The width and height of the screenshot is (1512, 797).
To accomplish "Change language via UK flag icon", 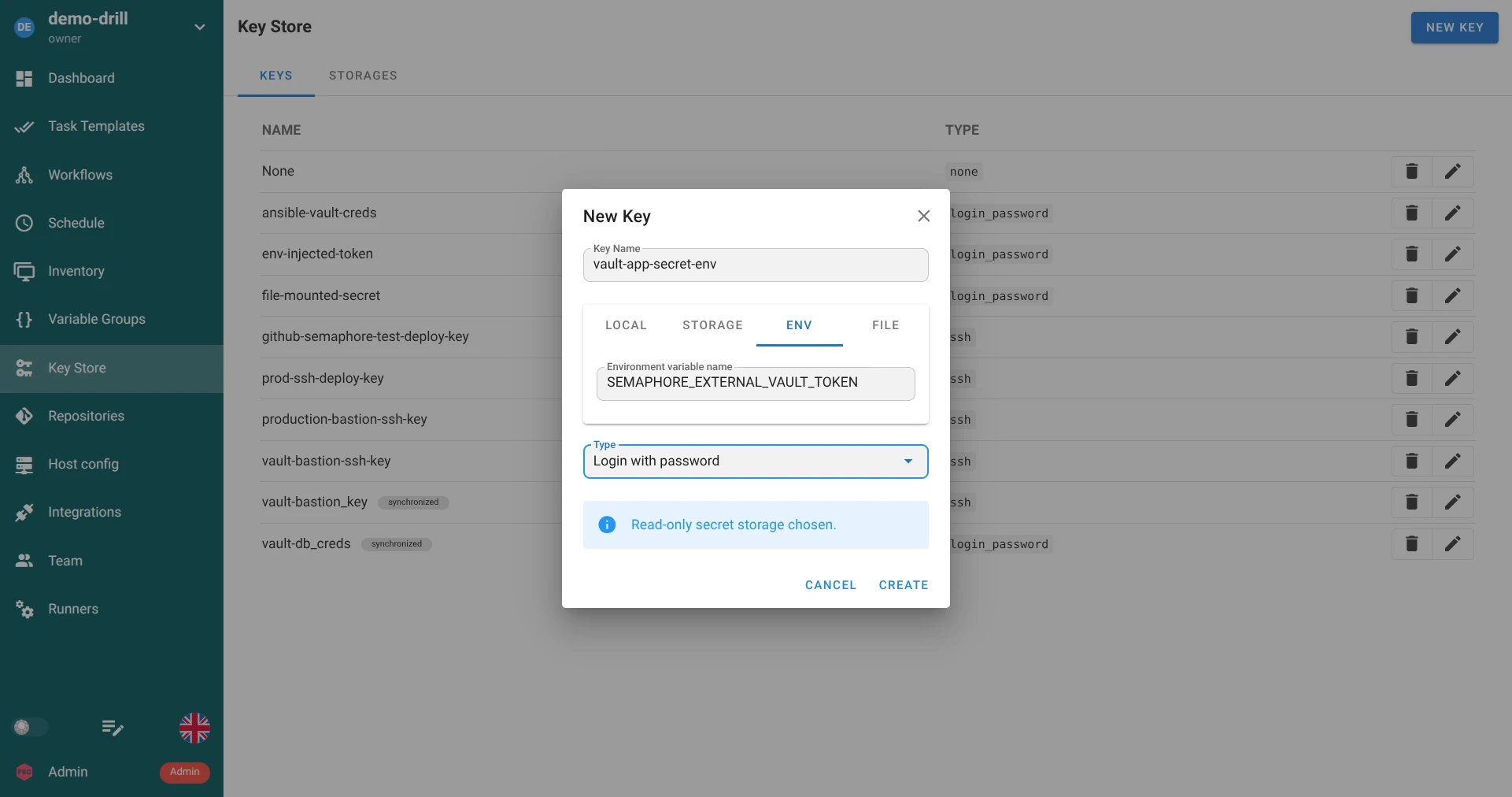I will pyautogui.click(x=194, y=728).
